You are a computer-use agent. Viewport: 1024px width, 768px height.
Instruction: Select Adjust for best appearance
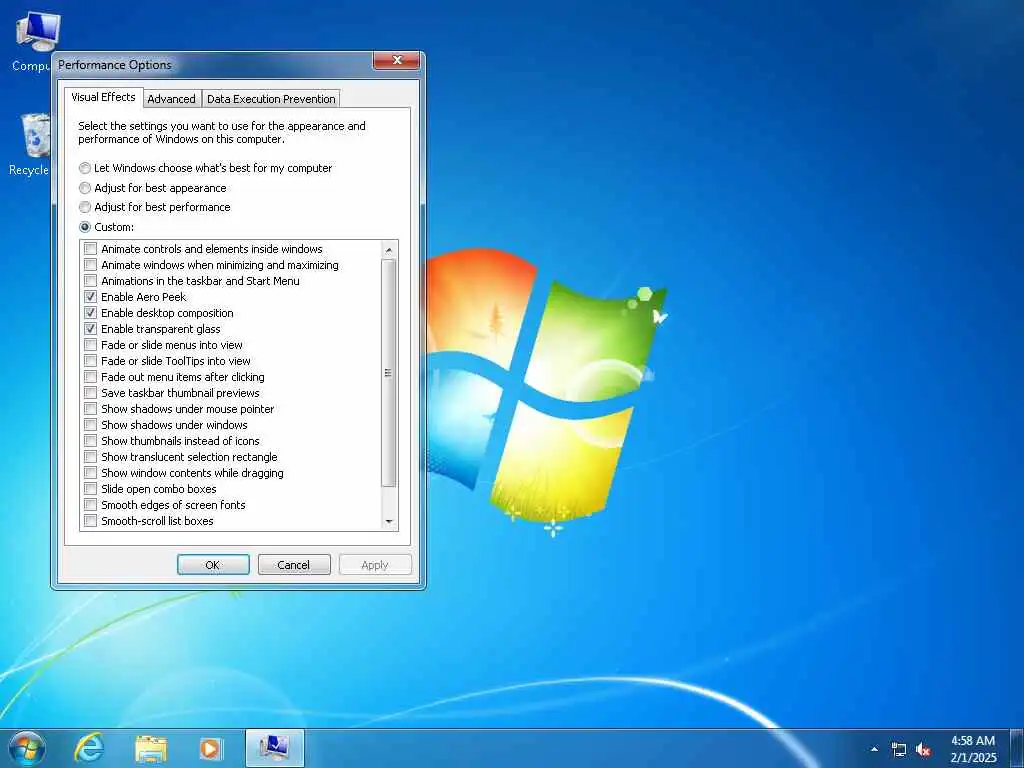(153, 188)
